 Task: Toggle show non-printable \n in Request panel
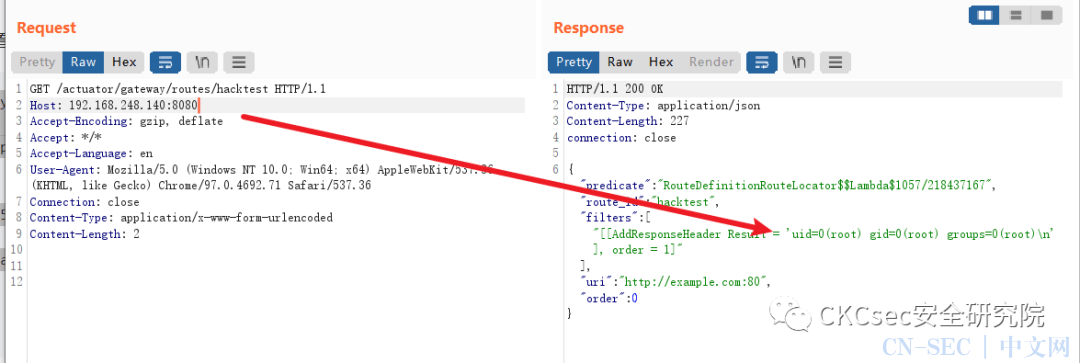point(202,62)
